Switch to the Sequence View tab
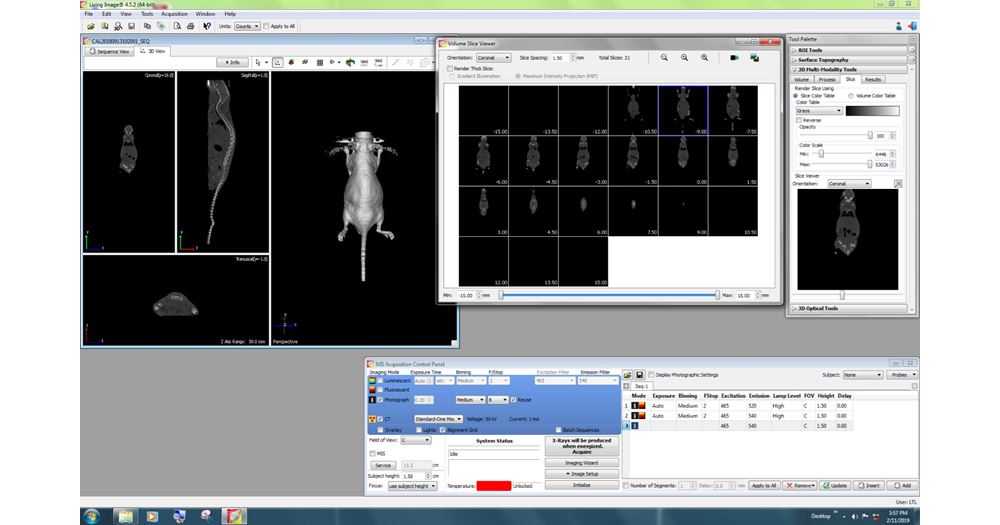This screenshot has width=1000, height=525. click(109, 51)
